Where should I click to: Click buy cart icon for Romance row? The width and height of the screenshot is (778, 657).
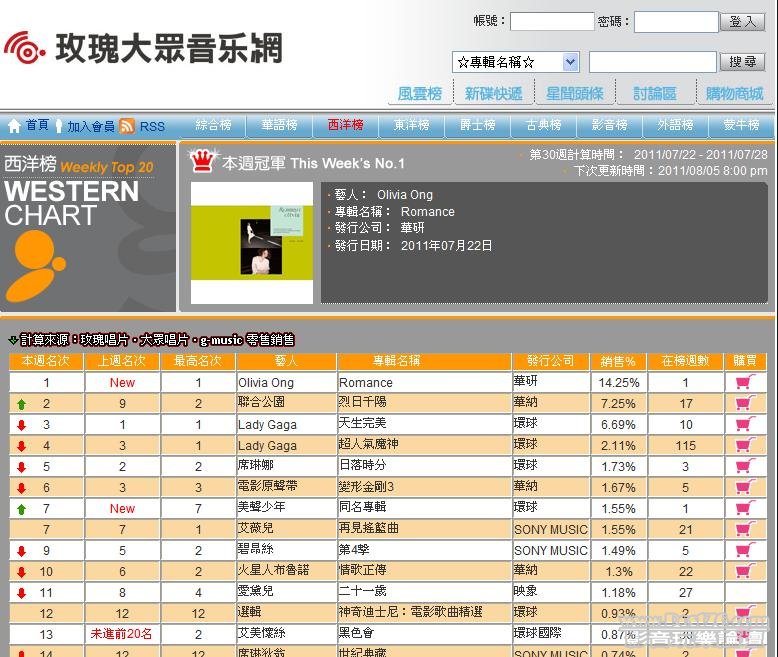point(744,382)
